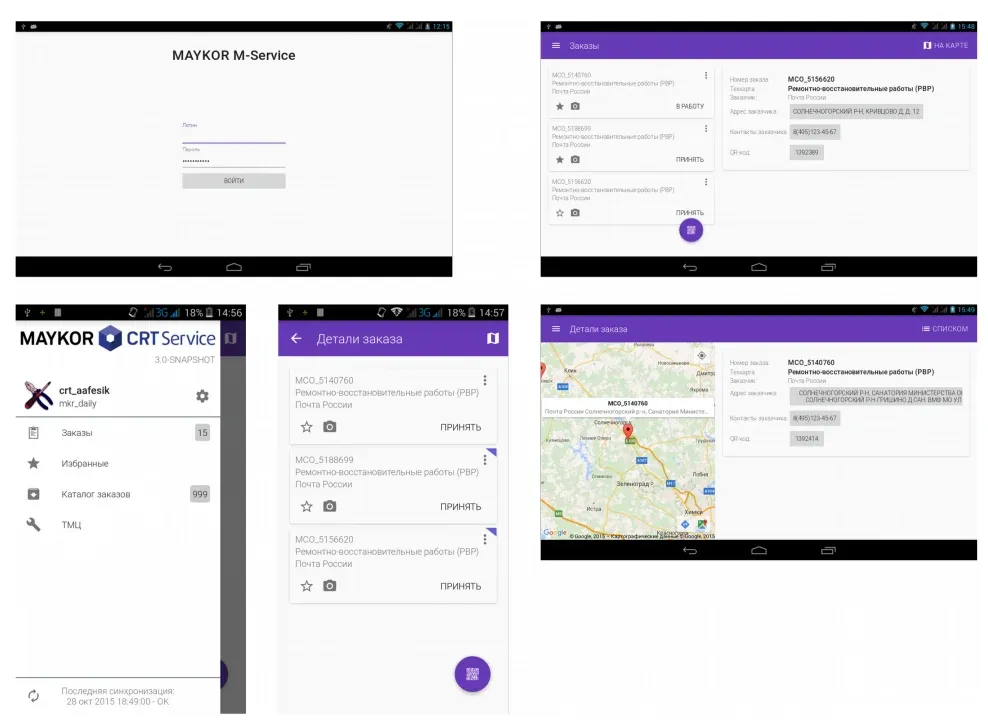
Task: Tap Android recents button under tablet Заказы screen
Action: pos(828,267)
